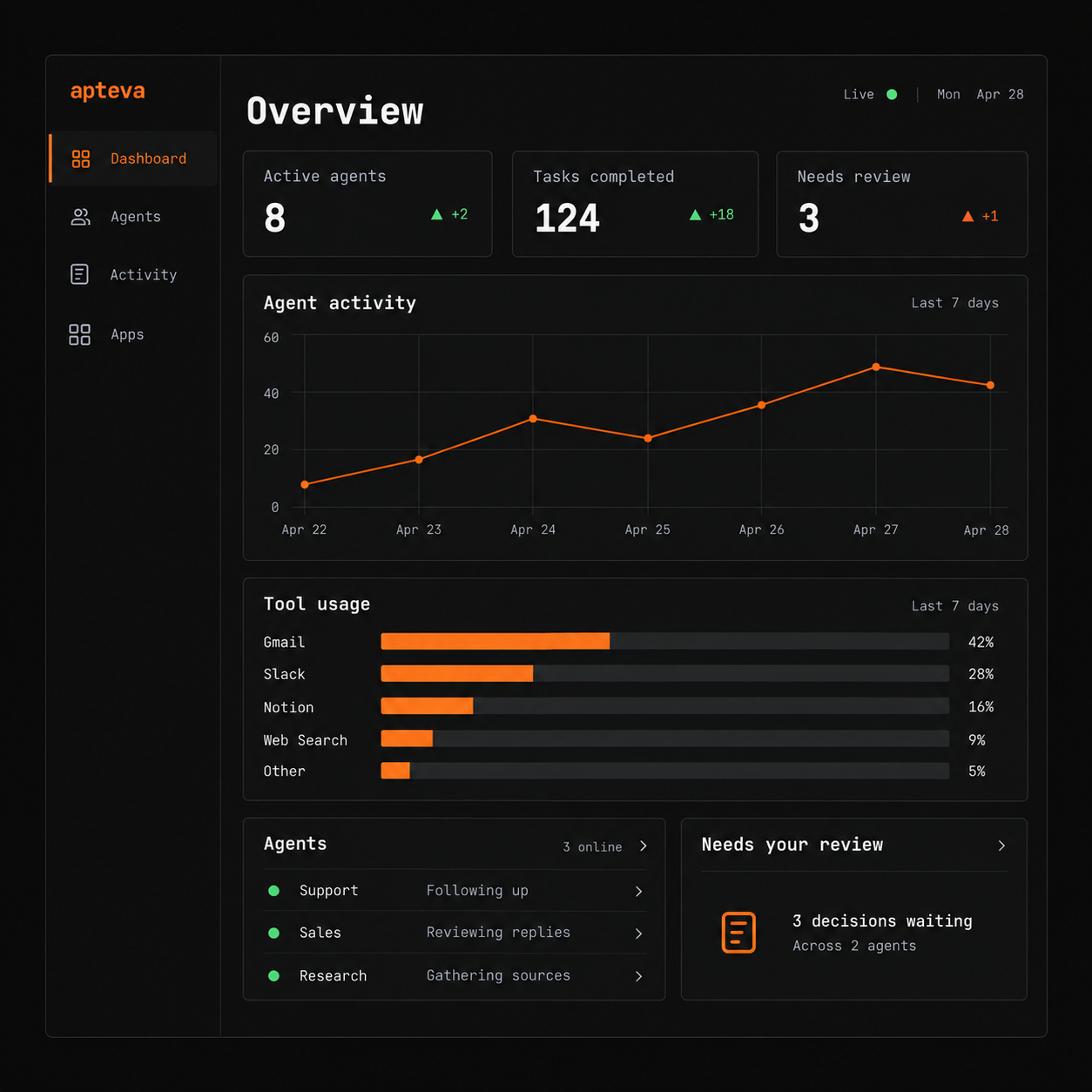Click the Web Search tool label

pos(305,740)
